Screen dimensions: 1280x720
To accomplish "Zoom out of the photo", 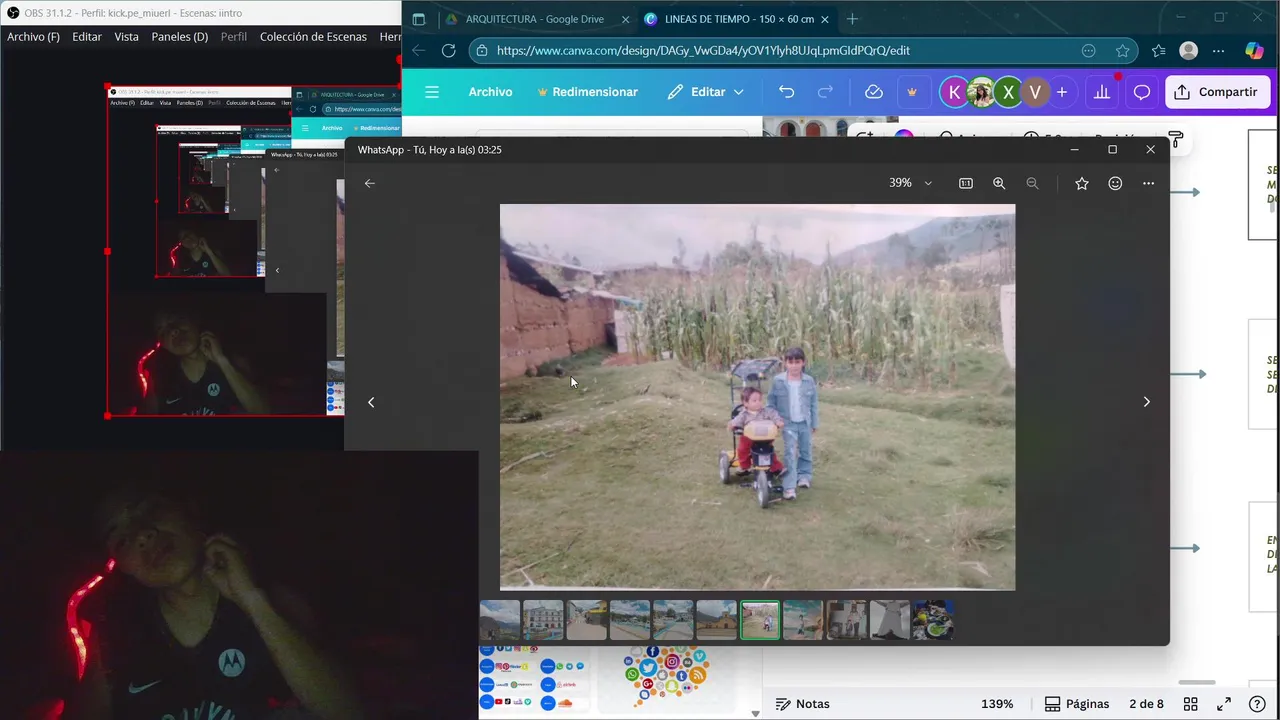I will (1032, 183).
